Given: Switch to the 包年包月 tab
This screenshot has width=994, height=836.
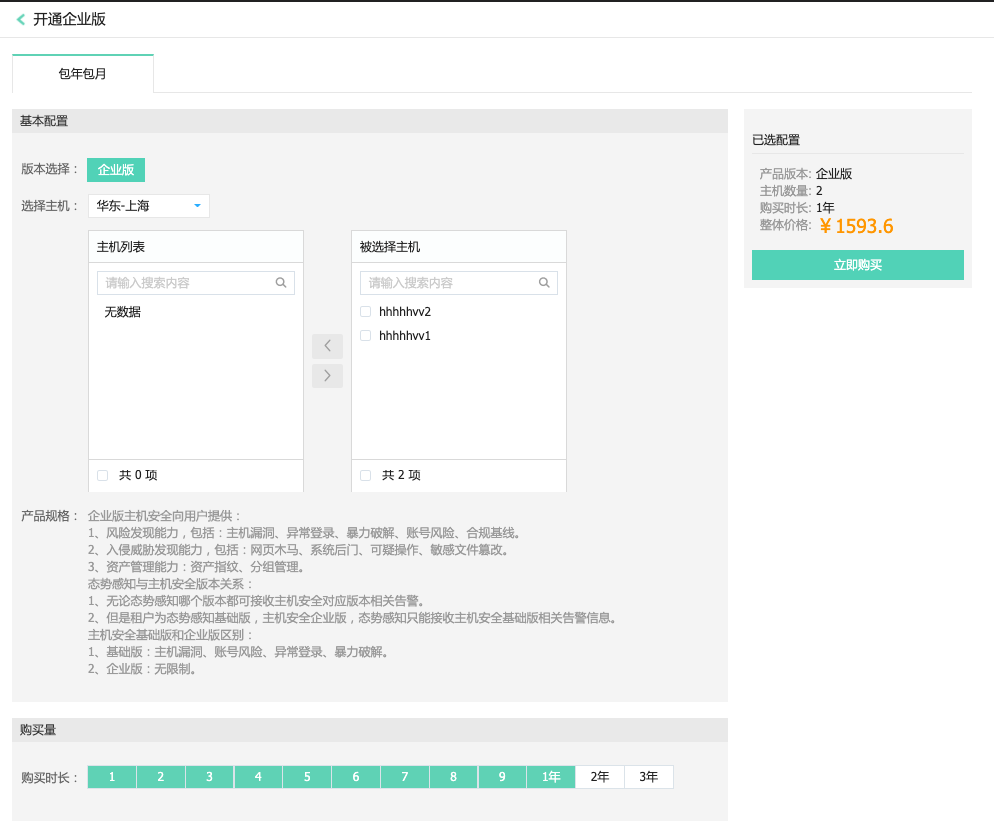Looking at the screenshot, I should coord(82,74).
